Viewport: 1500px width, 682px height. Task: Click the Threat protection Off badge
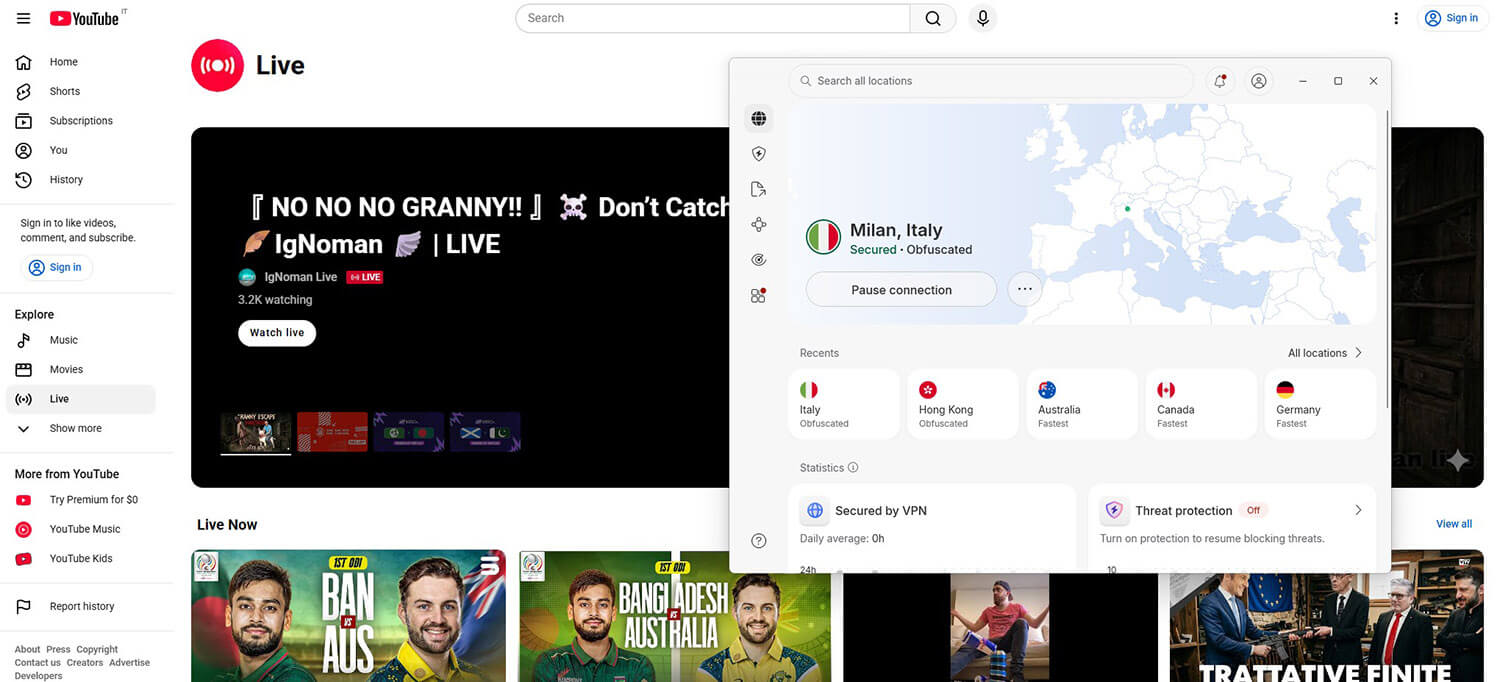pos(1253,510)
